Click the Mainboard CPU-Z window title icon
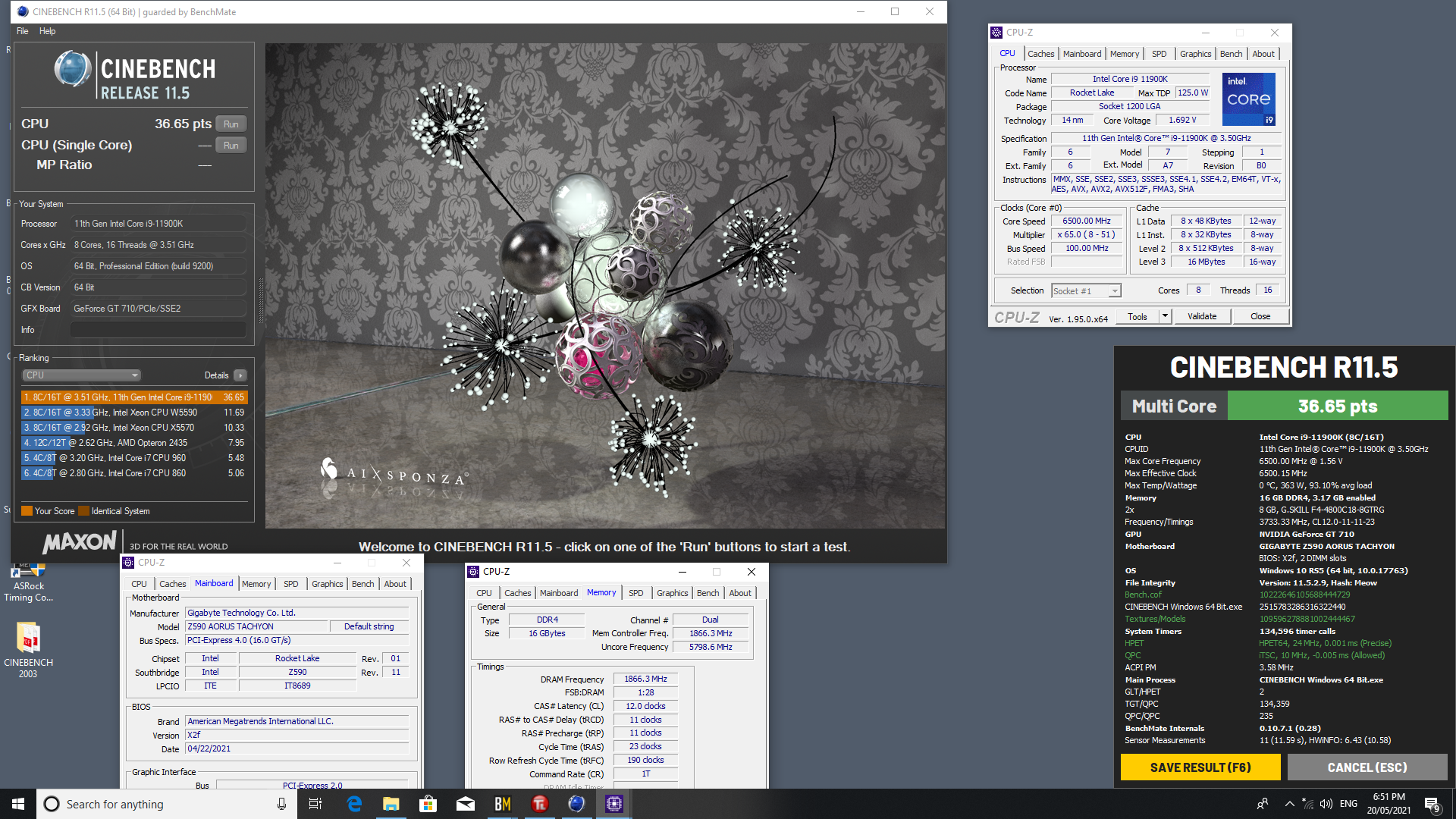1456x819 pixels. point(128,563)
